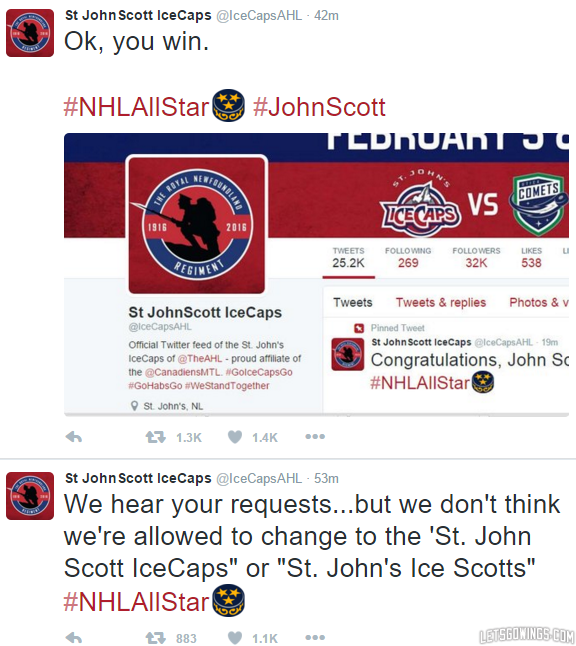Screen dimensions: 576x646
Task: Switch to the Tweets & replies tab
Action: tap(441, 302)
